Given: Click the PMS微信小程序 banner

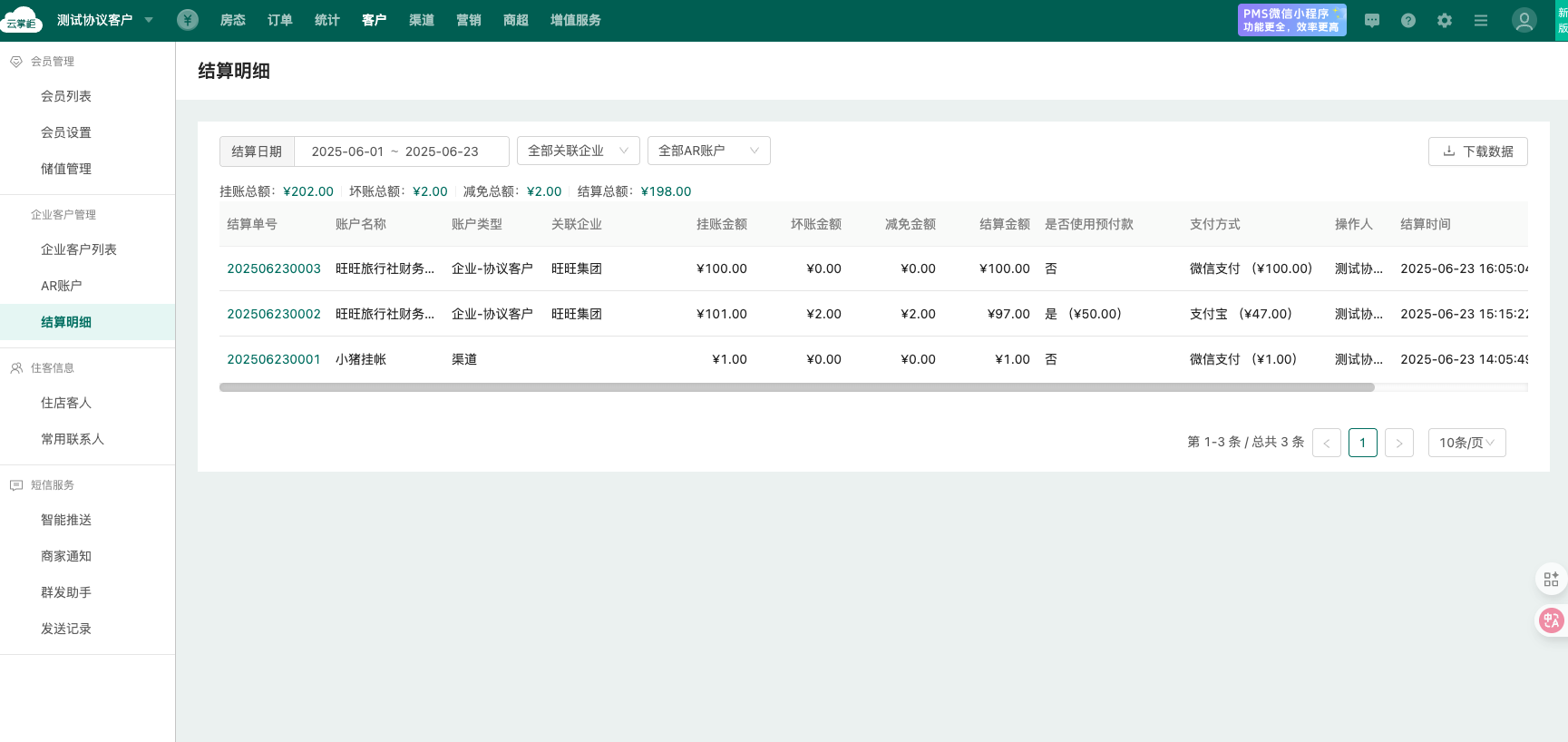Looking at the screenshot, I should click(x=1292, y=20).
